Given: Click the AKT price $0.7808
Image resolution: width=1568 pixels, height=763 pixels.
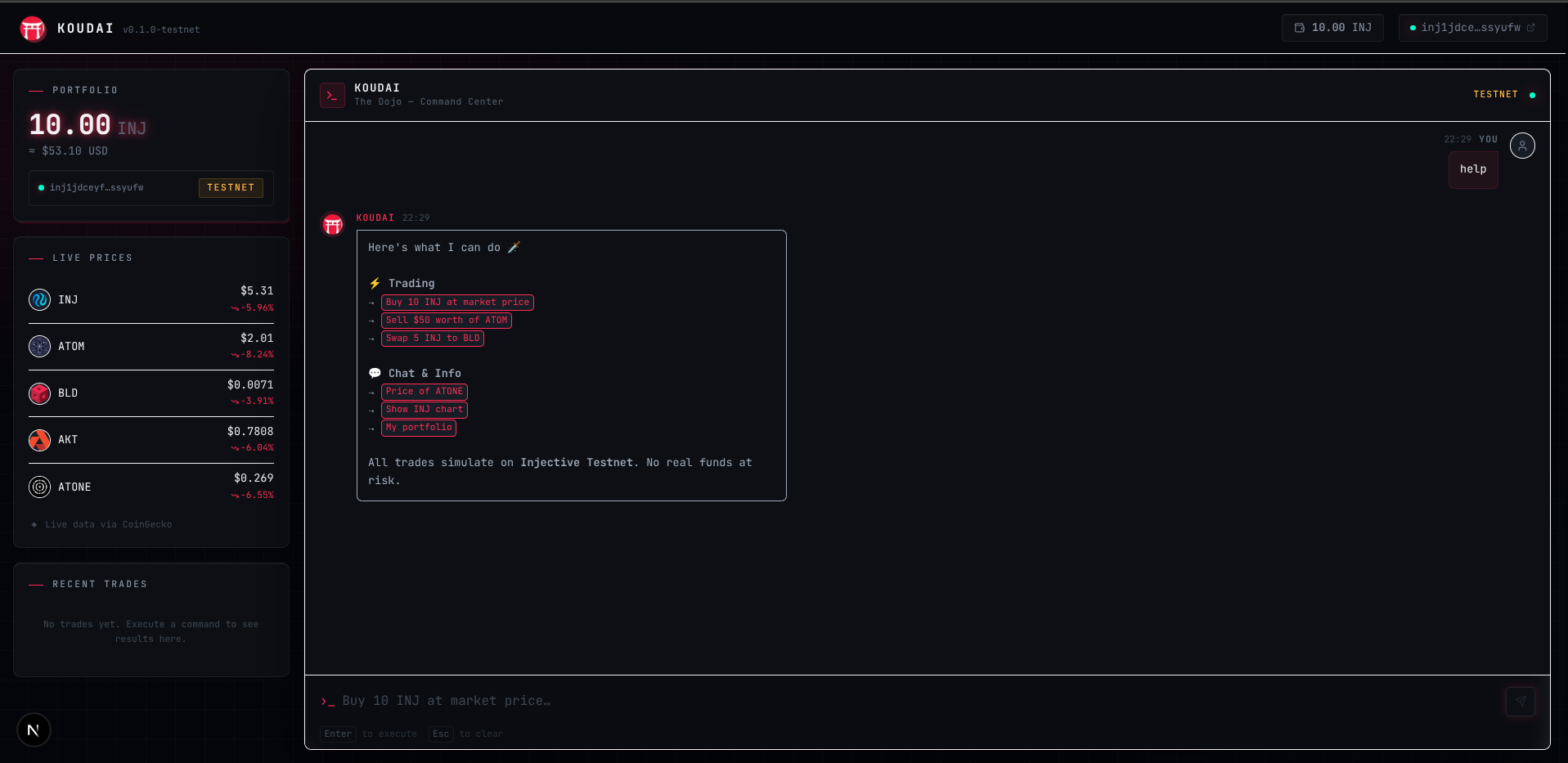Looking at the screenshot, I should 250,432.
